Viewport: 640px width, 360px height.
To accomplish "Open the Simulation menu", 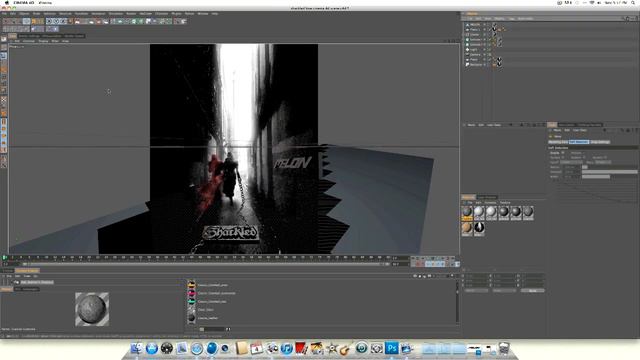I will [116, 13].
